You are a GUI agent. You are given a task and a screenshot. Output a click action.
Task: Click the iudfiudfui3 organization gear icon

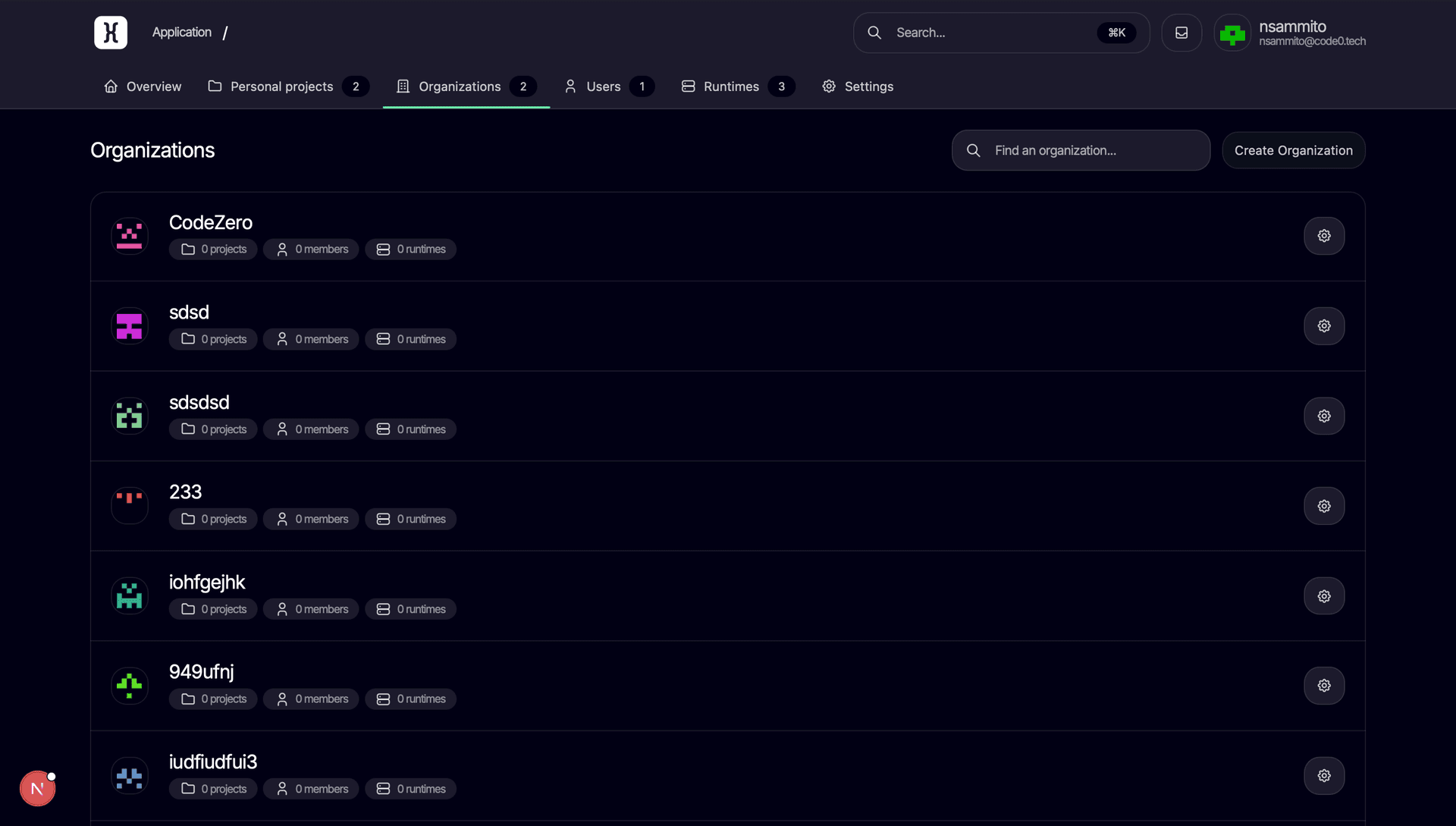point(1323,775)
